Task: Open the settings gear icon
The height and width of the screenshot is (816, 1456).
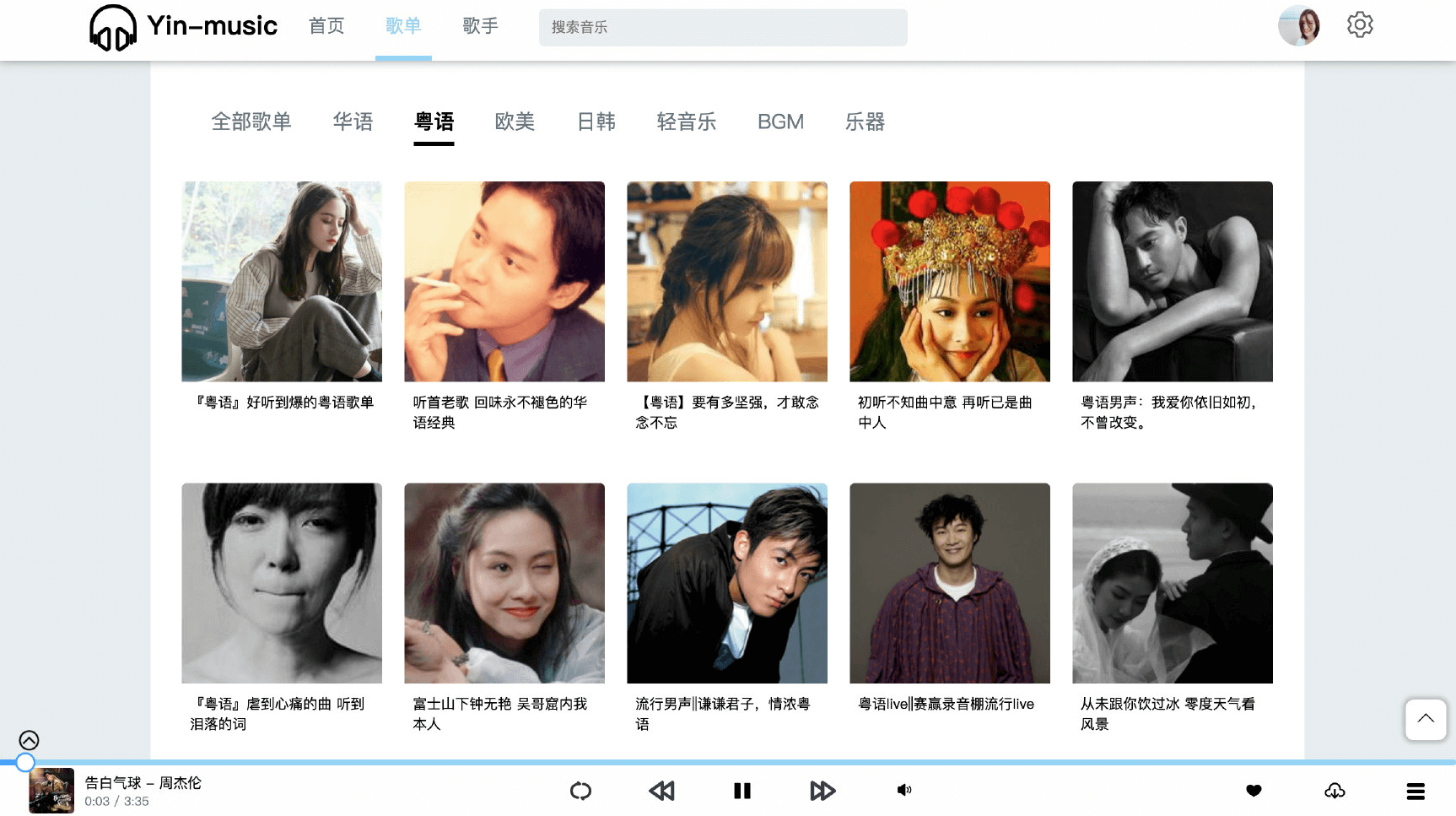Action: click(x=1359, y=25)
